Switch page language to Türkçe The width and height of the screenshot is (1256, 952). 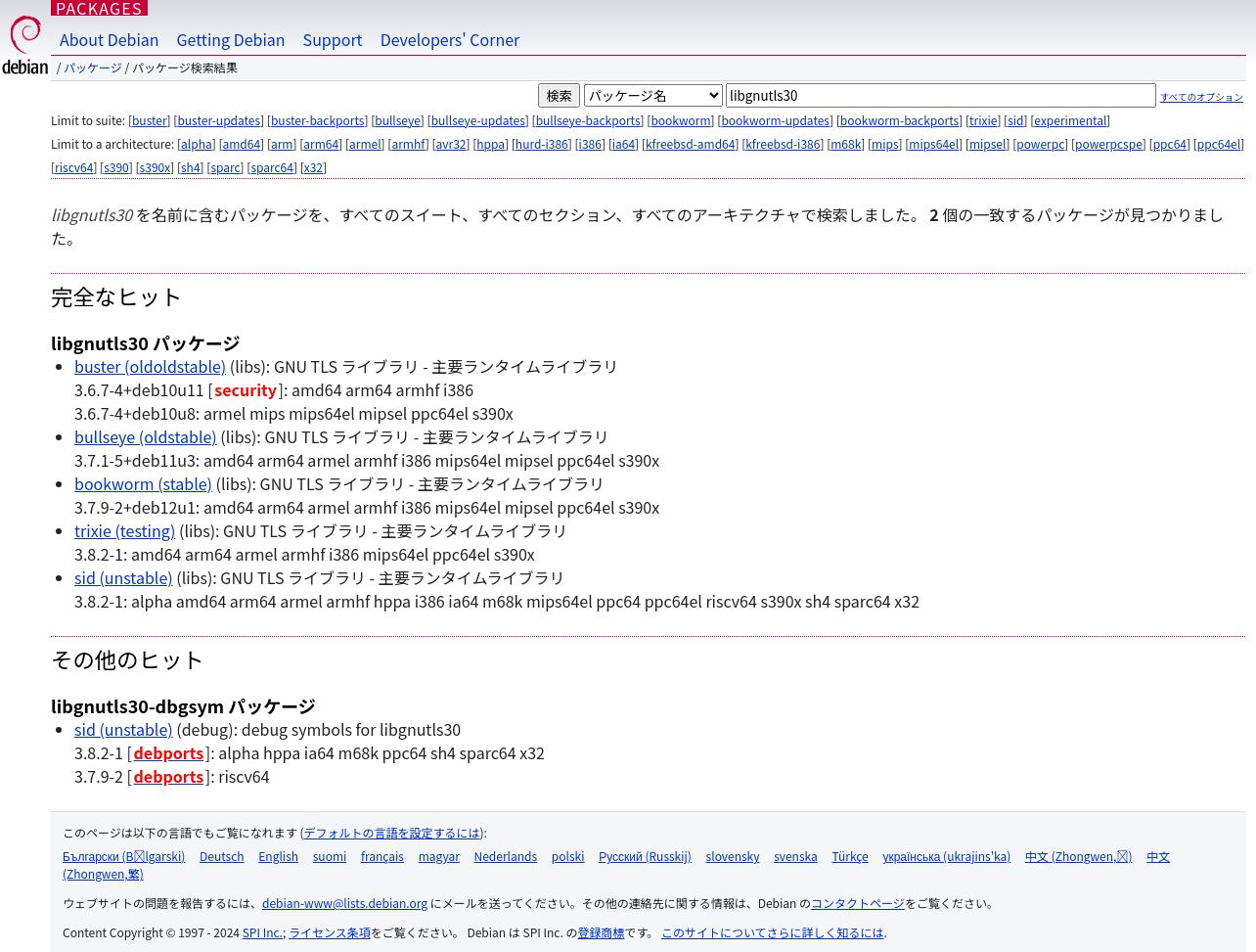coord(850,856)
